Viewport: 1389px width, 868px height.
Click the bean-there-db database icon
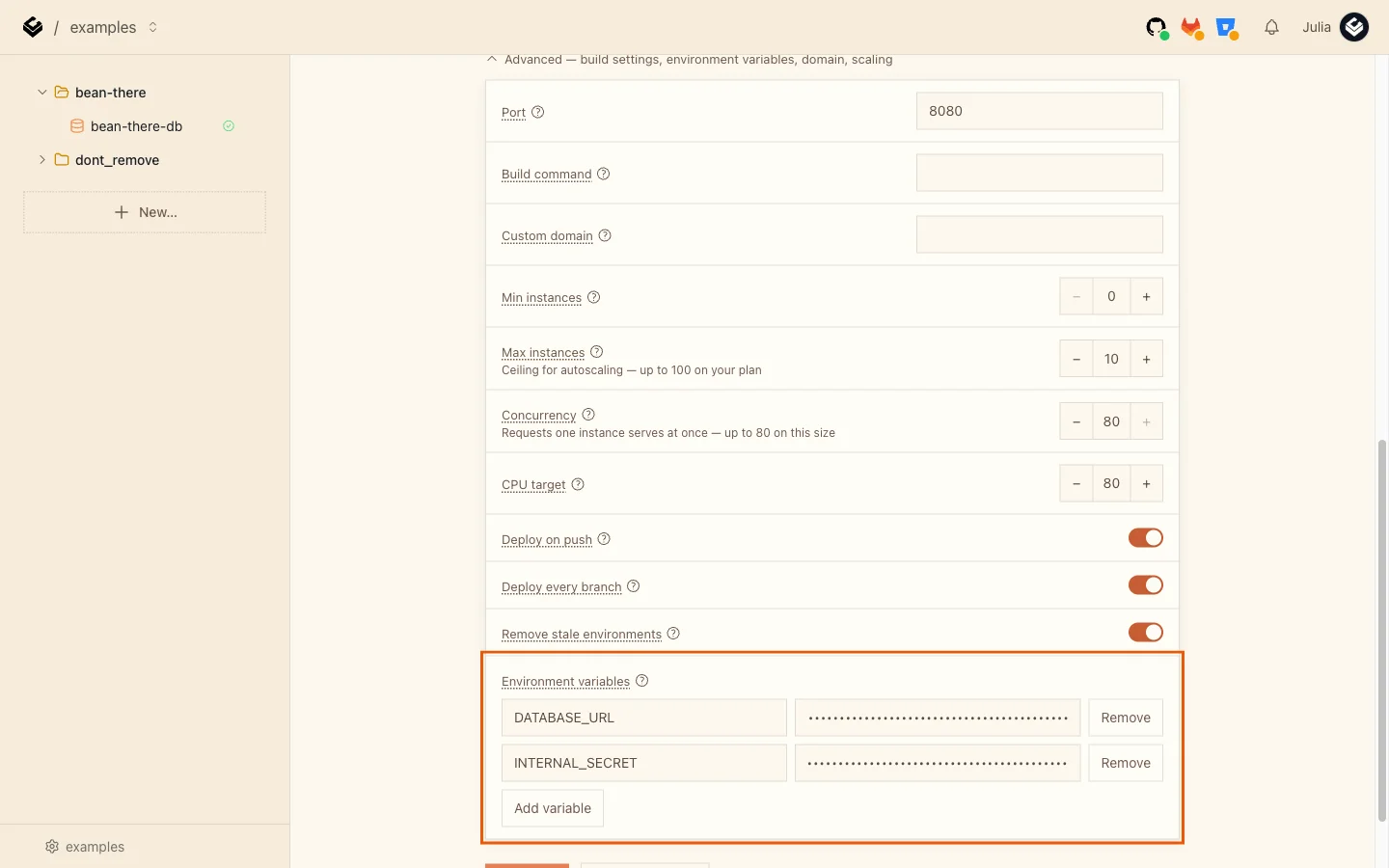point(77,126)
